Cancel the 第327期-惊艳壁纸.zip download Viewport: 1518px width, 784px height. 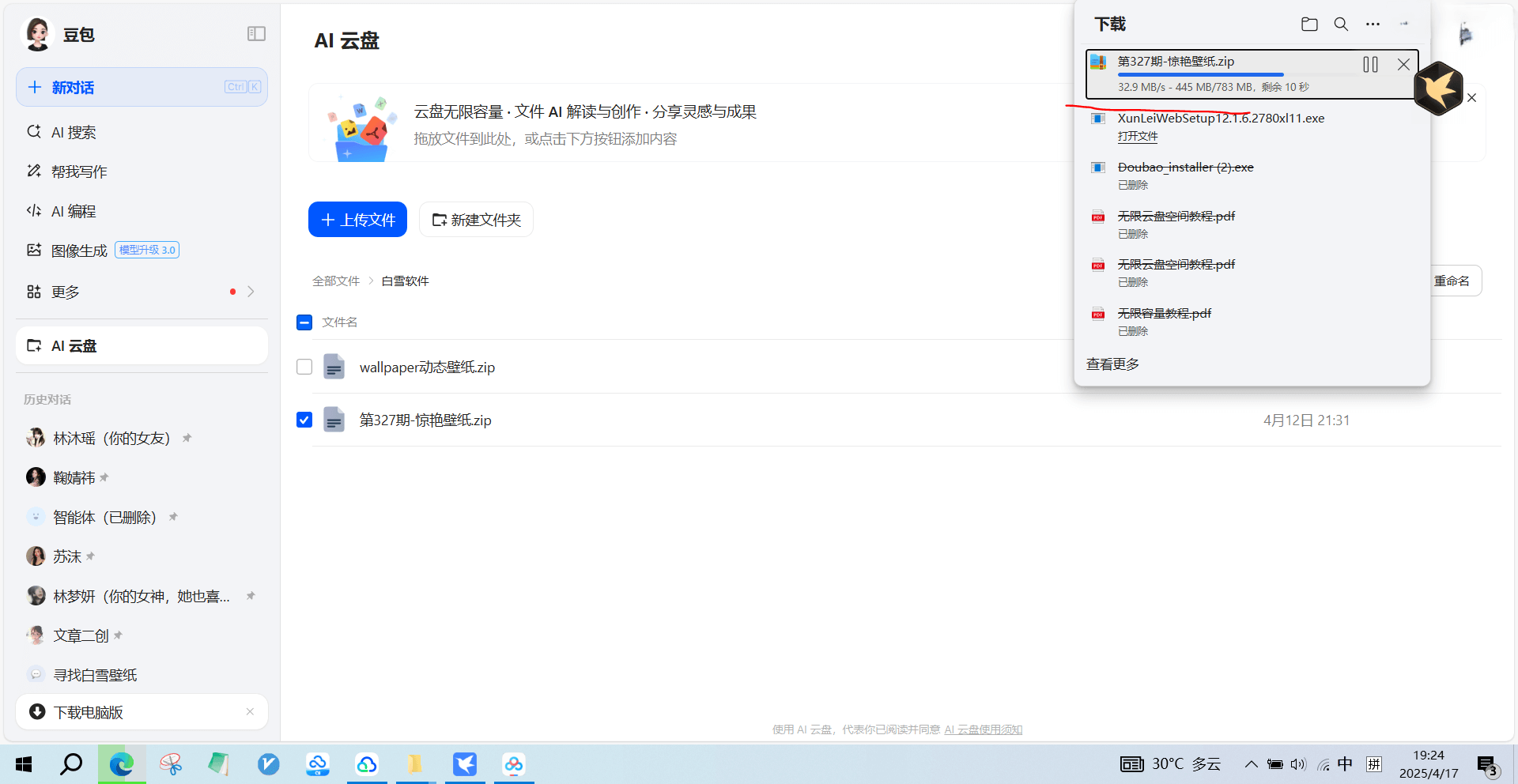click(x=1403, y=65)
